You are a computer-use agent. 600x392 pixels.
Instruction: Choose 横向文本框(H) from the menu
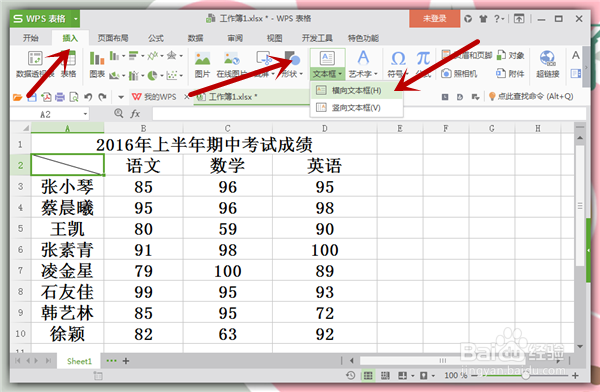pos(356,90)
